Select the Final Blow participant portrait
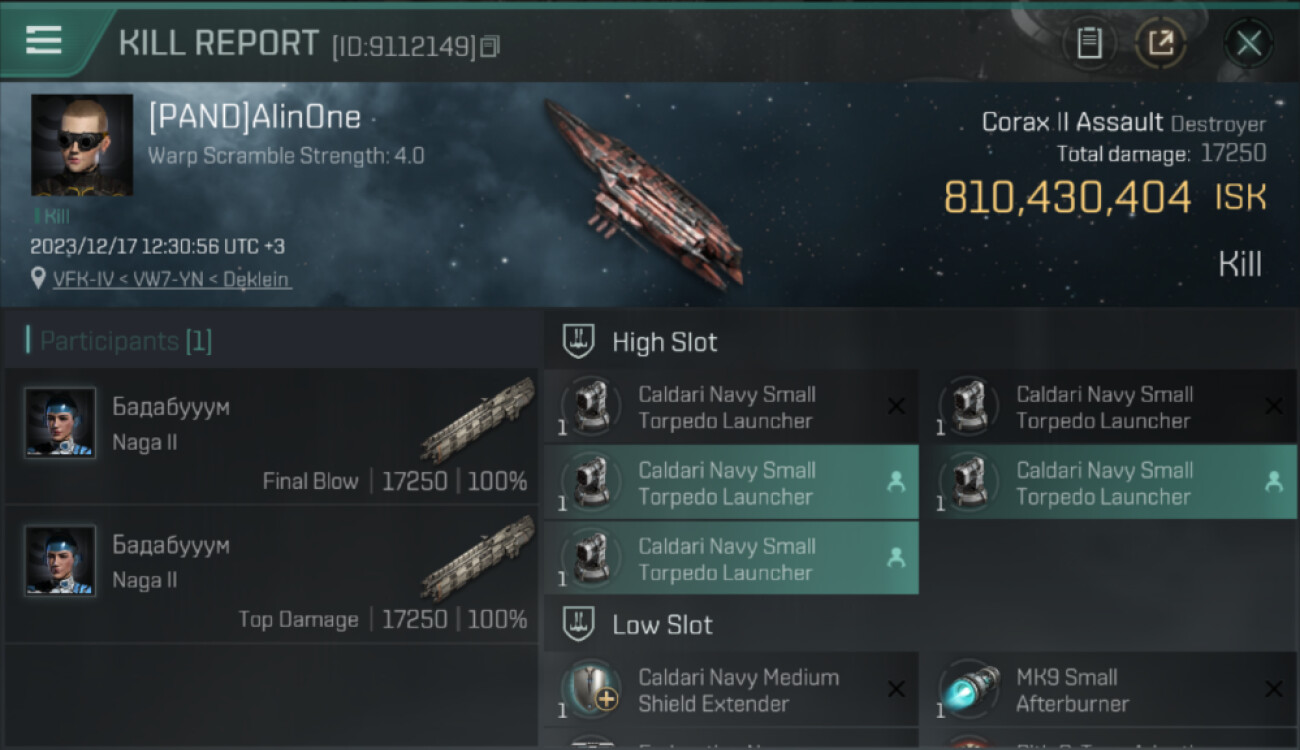The width and height of the screenshot is (1300, 750). (60, 423)
